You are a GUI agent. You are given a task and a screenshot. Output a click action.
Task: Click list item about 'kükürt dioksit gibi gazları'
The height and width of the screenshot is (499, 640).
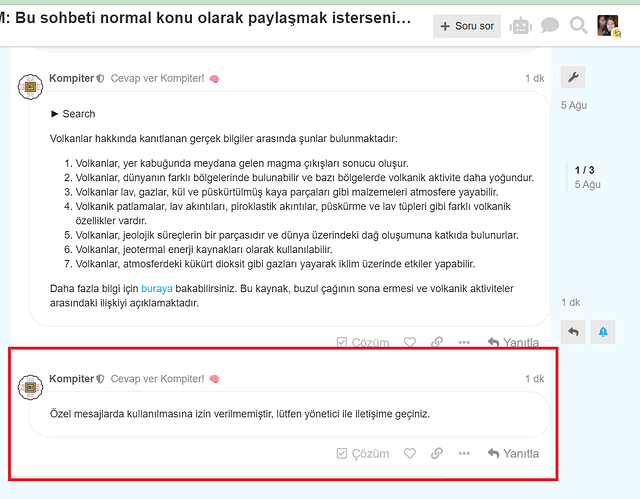pyautogui.click(x=275, y=264)
